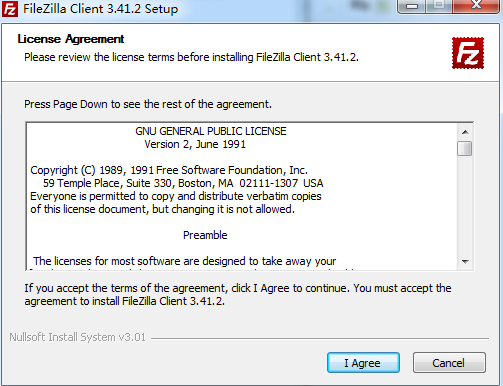Accept the license with I Agree
The height and width of the screenshot is (386, 503).
click(x=363, y=362)
